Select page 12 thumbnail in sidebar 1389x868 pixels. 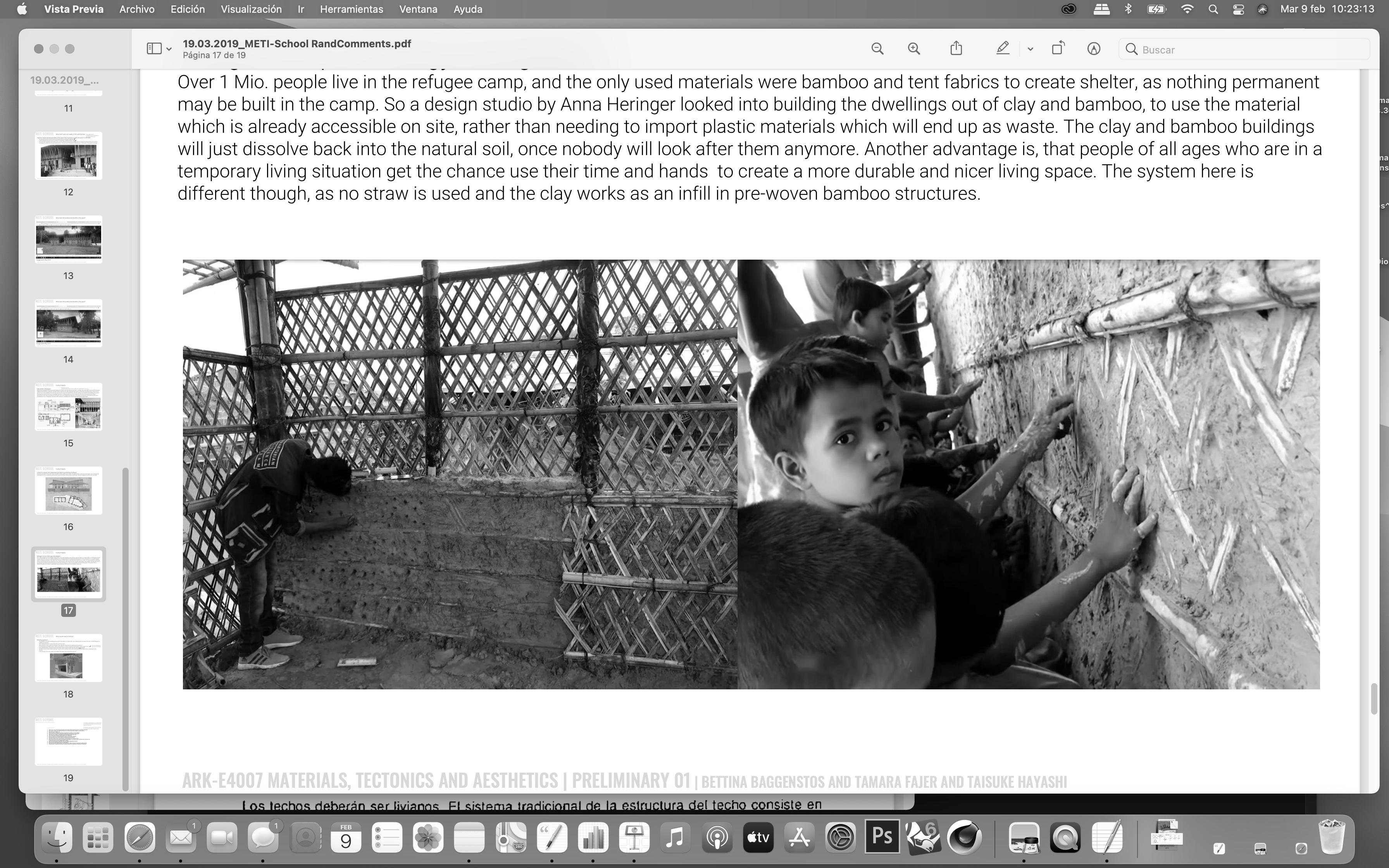tap(68, 155)
